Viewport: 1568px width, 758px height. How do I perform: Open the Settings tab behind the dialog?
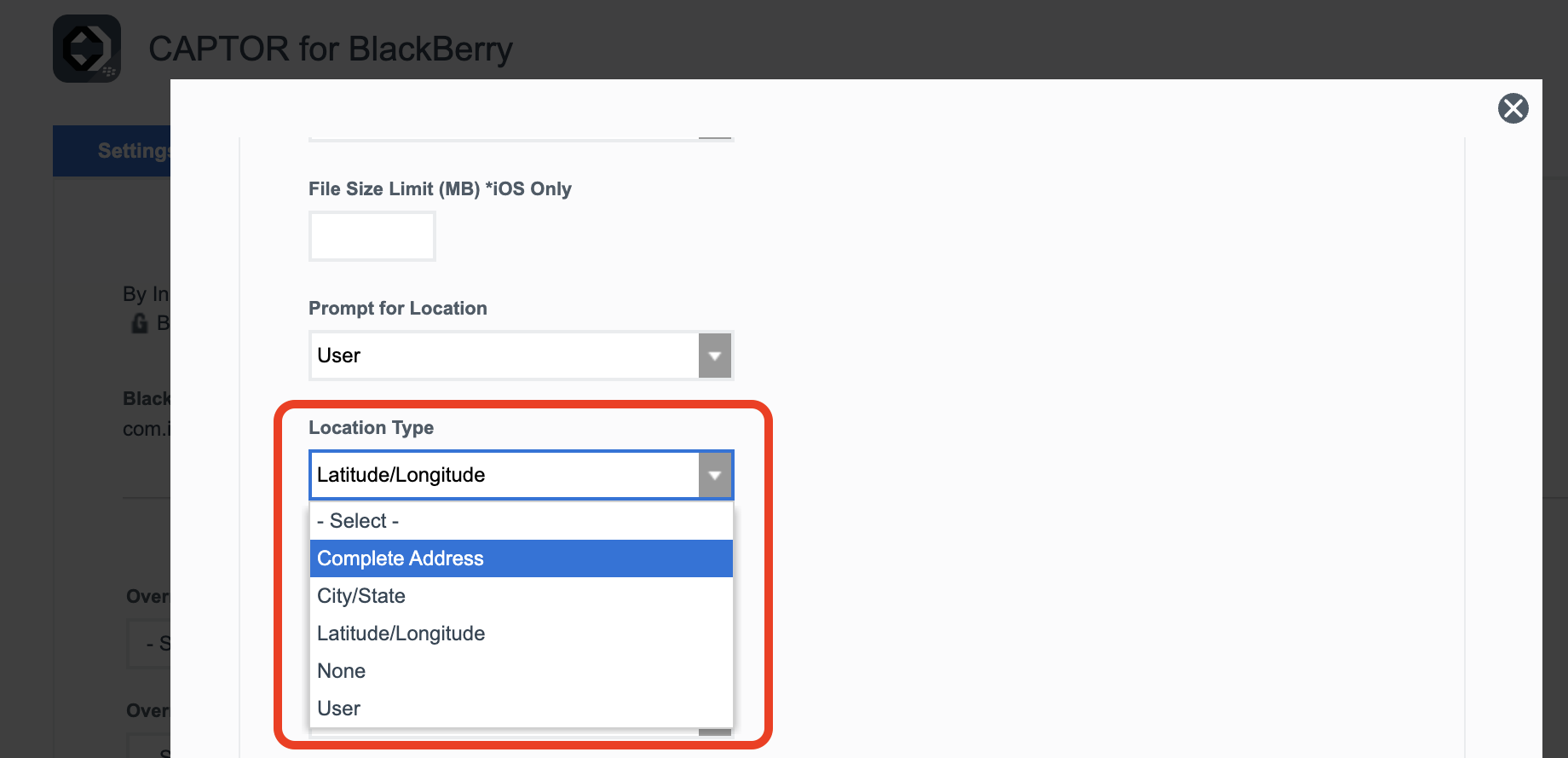tap(112, 151)
